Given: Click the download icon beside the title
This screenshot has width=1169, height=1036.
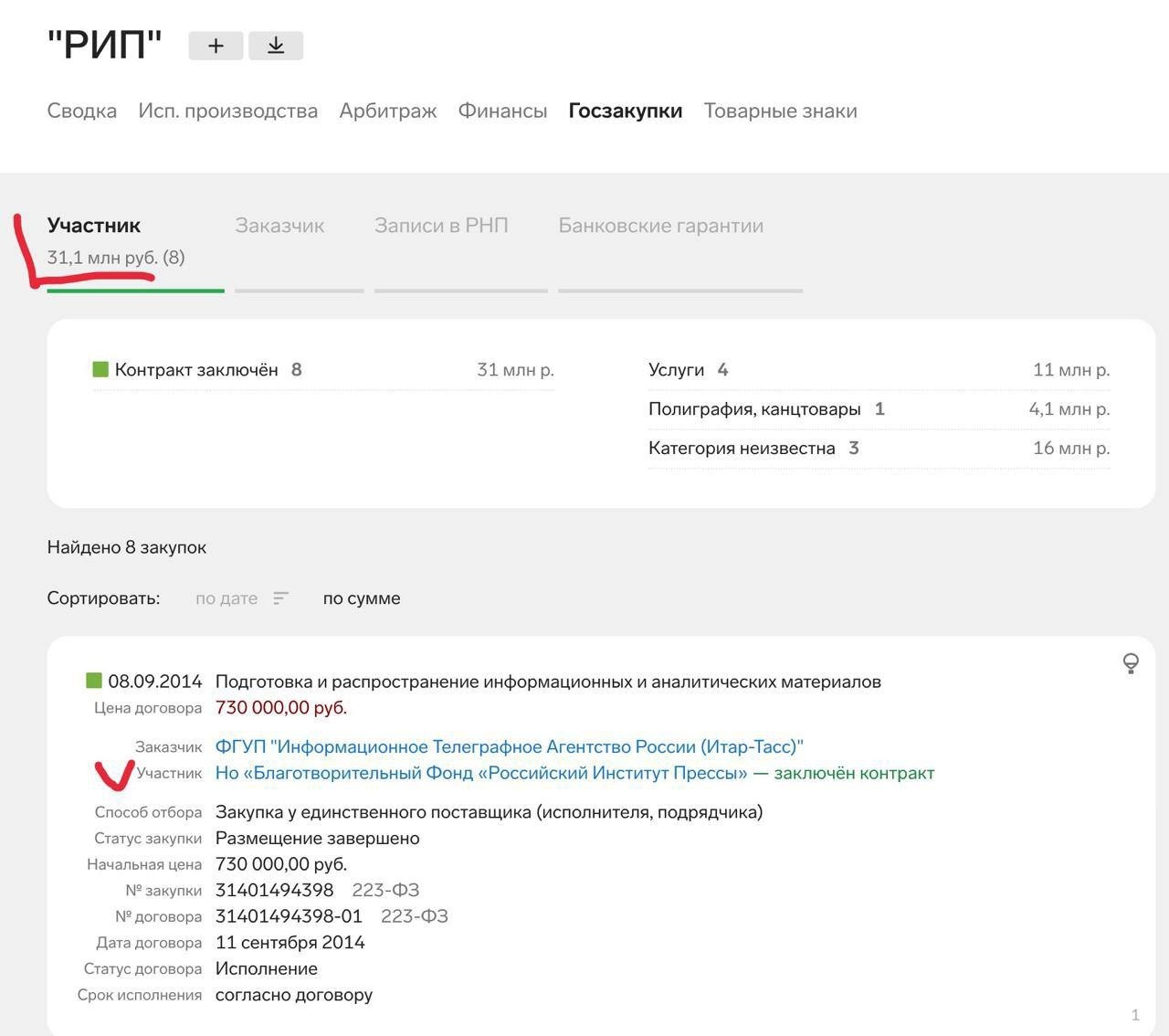Looking at the screenshot, I should [x=276, y=46].
